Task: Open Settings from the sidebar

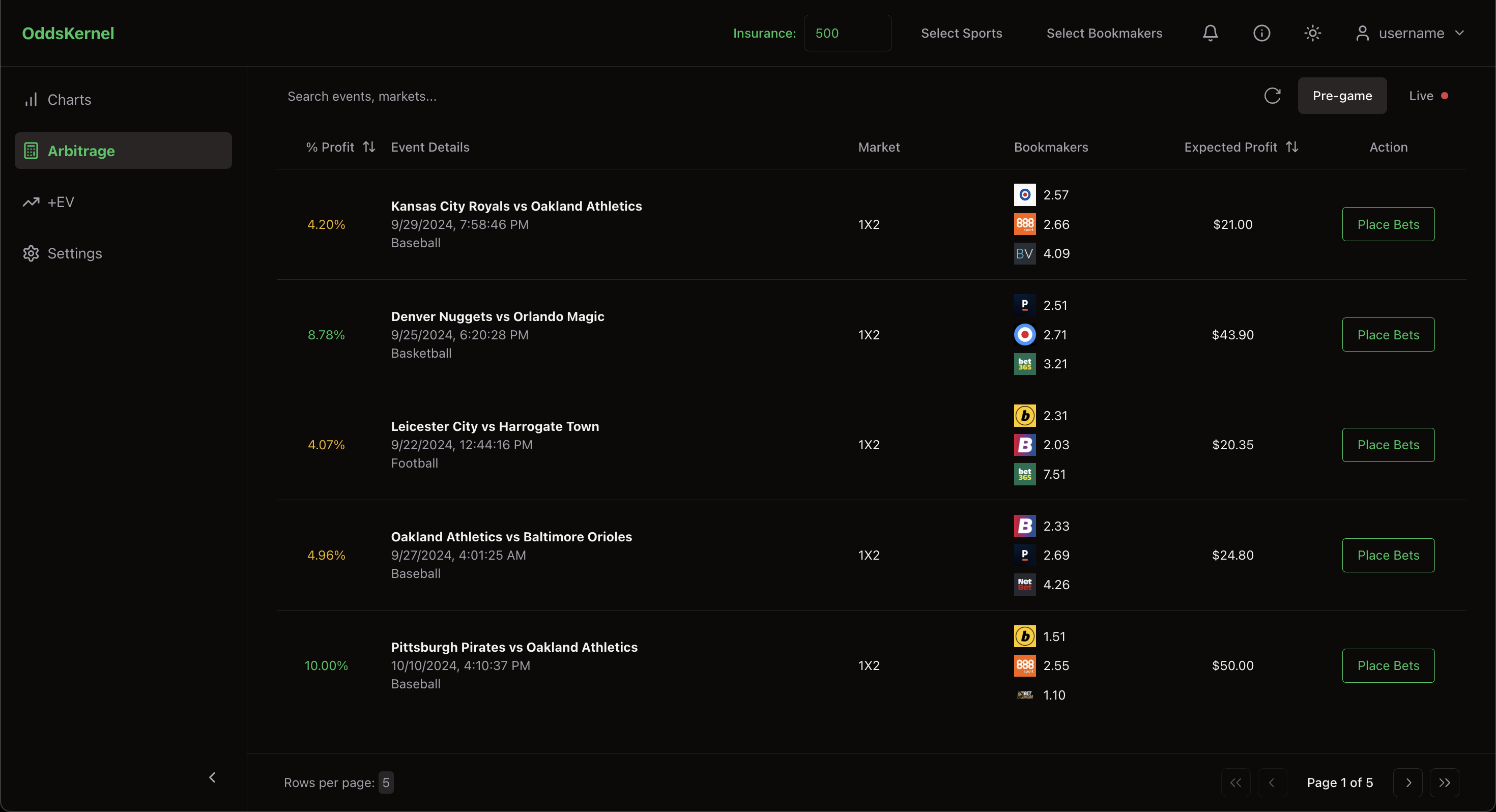Action: click(x=123, y=253)
